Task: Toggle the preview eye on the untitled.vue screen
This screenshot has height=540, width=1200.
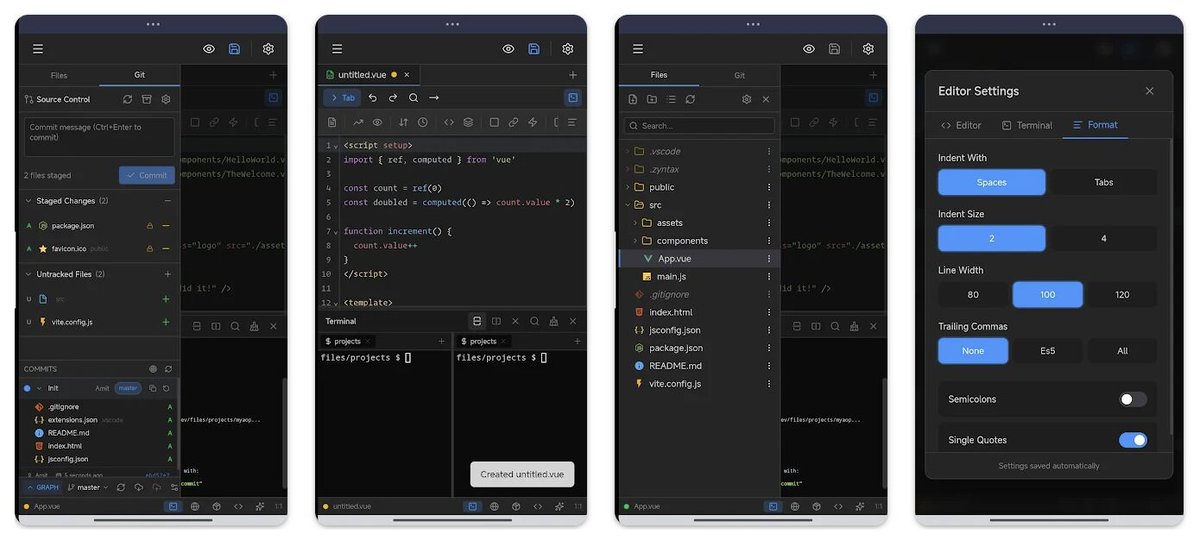Action: click(x=508, y=49)
